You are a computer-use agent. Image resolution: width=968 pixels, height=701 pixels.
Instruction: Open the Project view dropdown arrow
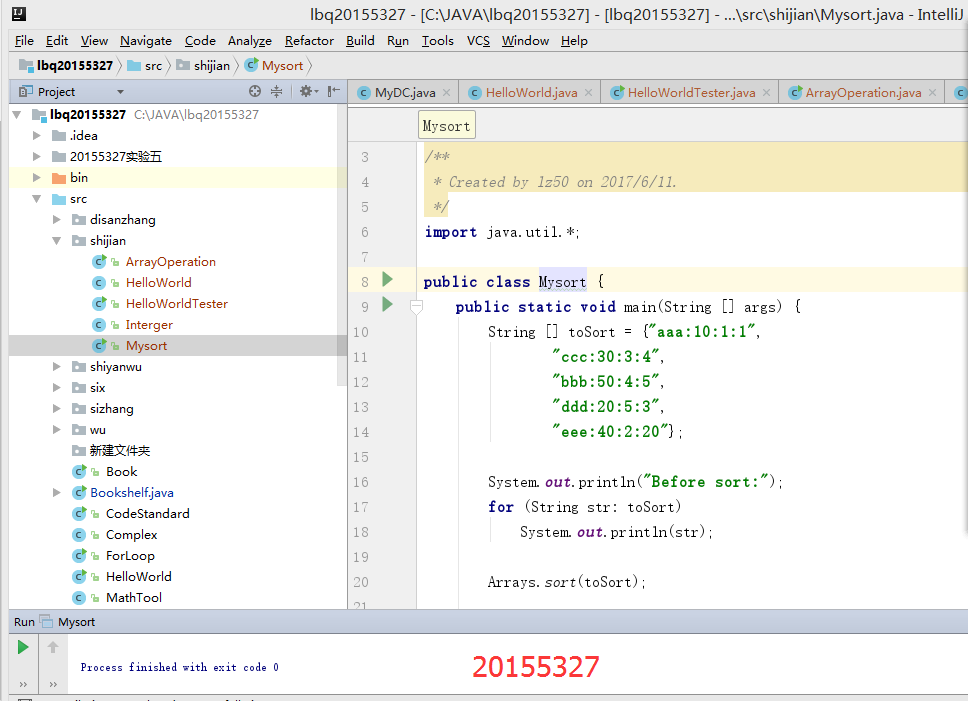click(120, 92)
